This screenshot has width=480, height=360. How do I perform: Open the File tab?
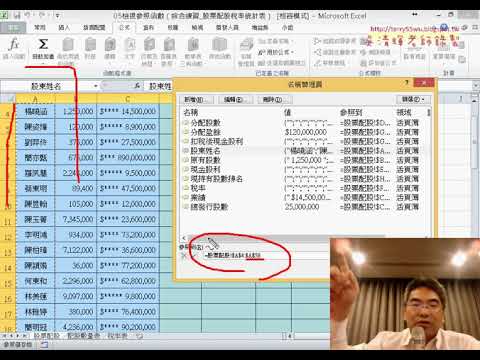point(13,27)
